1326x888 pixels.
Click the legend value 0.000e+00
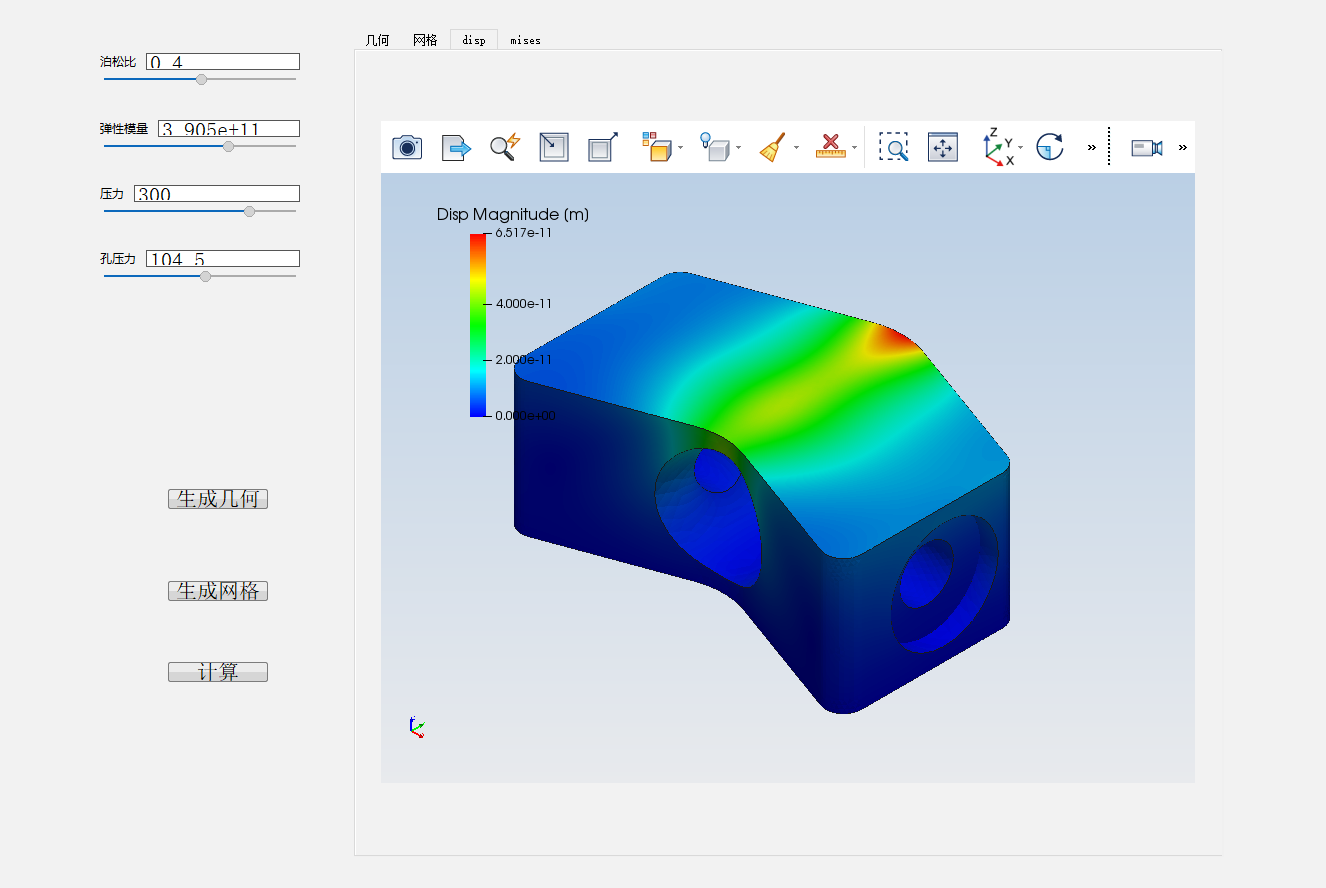click(524, 416)
